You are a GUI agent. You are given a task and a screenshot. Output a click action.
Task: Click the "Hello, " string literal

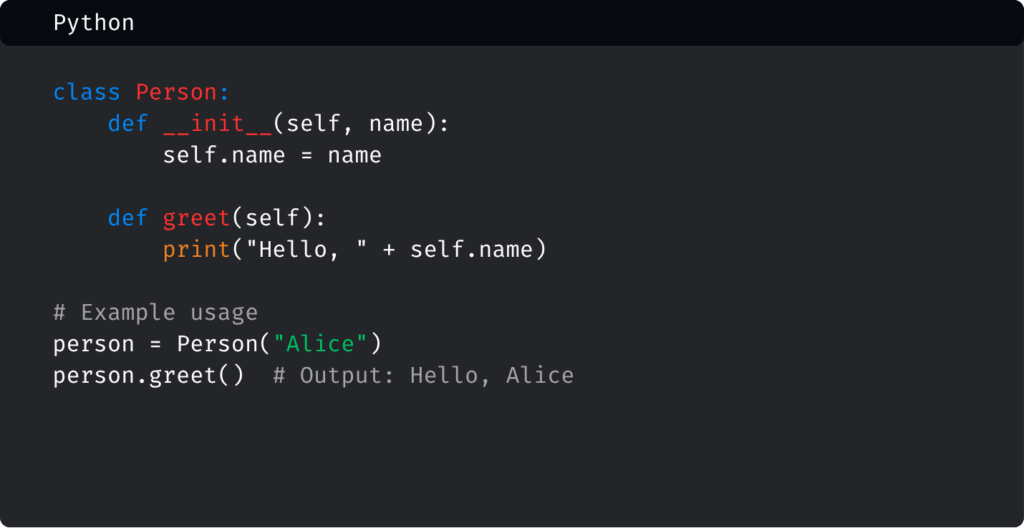300,249
